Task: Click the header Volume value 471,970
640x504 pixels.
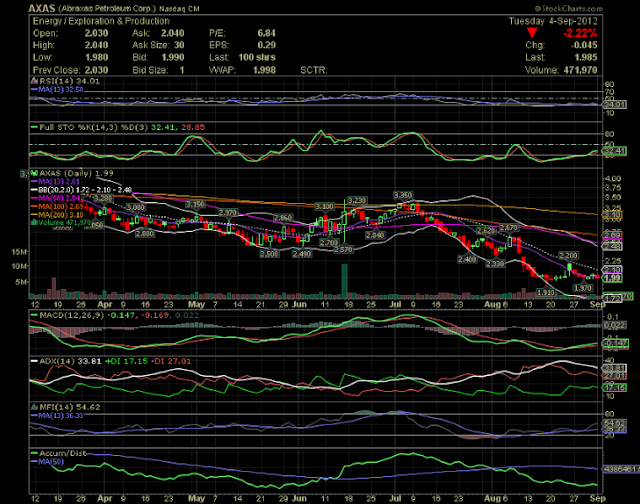Action: click(x=580, y=70)
